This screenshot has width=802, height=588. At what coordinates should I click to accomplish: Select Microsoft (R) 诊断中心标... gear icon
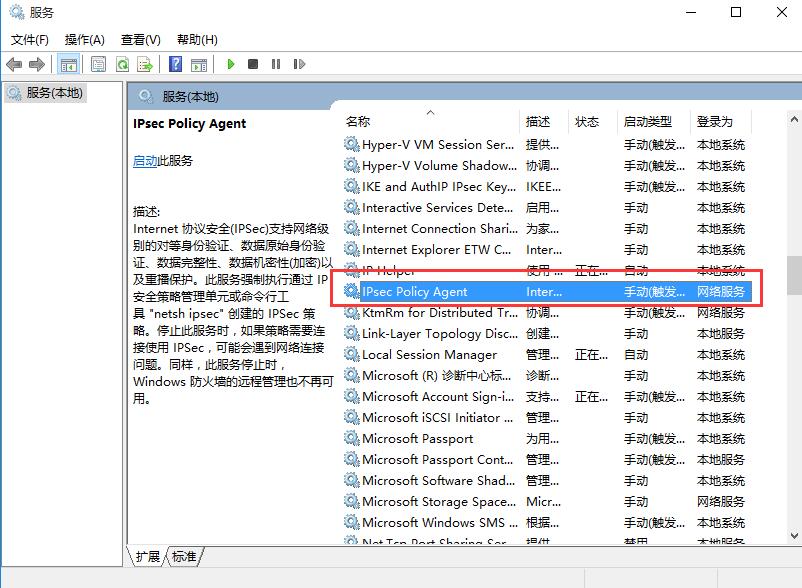(352, 375)
